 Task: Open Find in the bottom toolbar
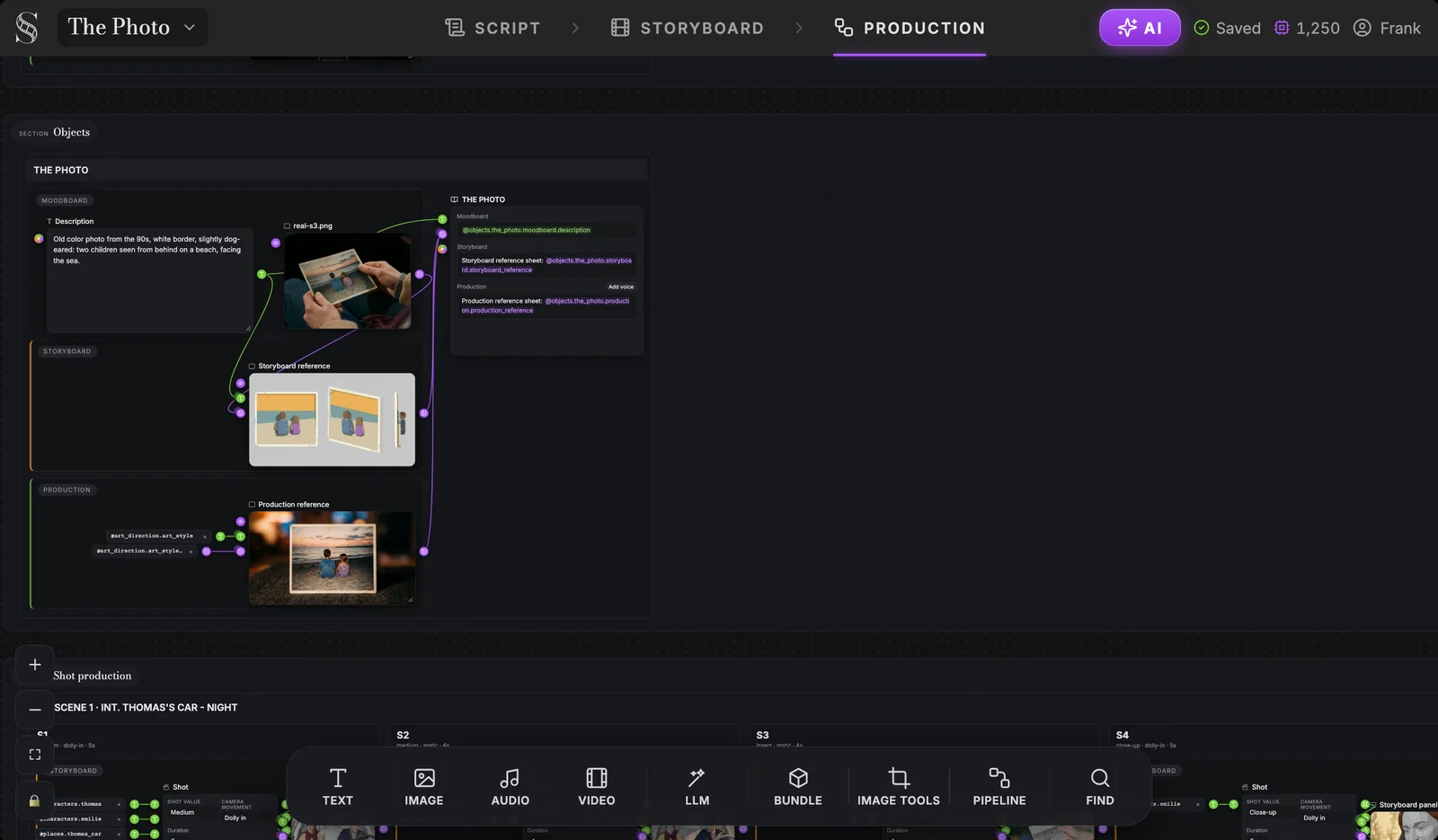(1100, 787)
